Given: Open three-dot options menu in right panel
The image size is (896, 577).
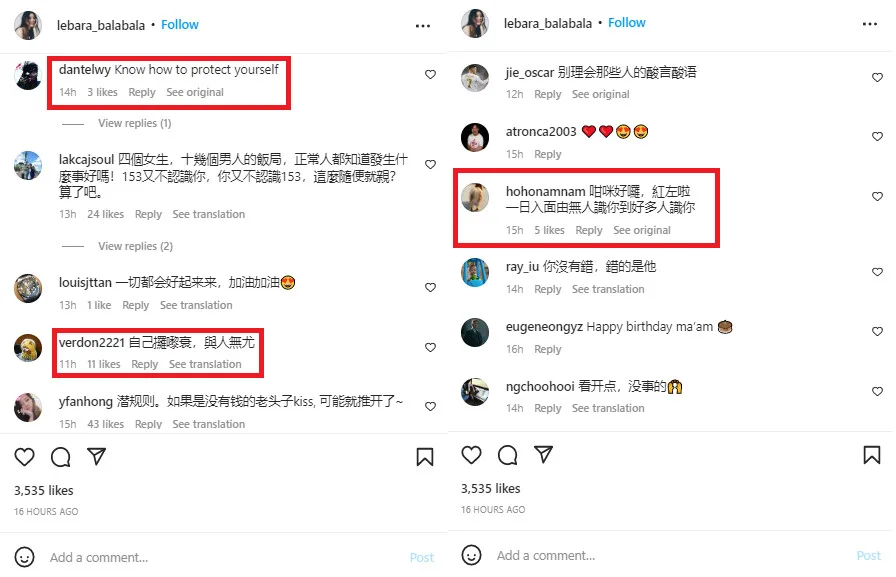Looking at the screenshot, I should [870, 24].
